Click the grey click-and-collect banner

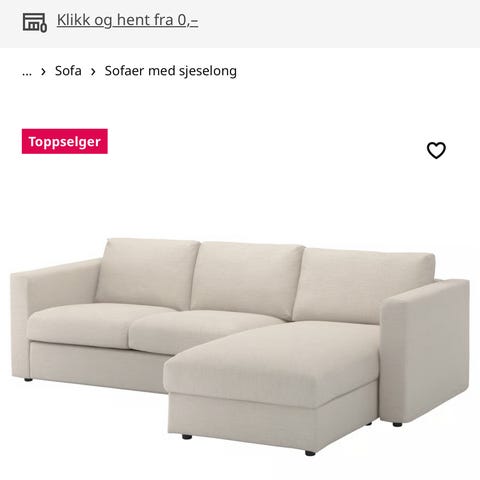coord(240,23)
